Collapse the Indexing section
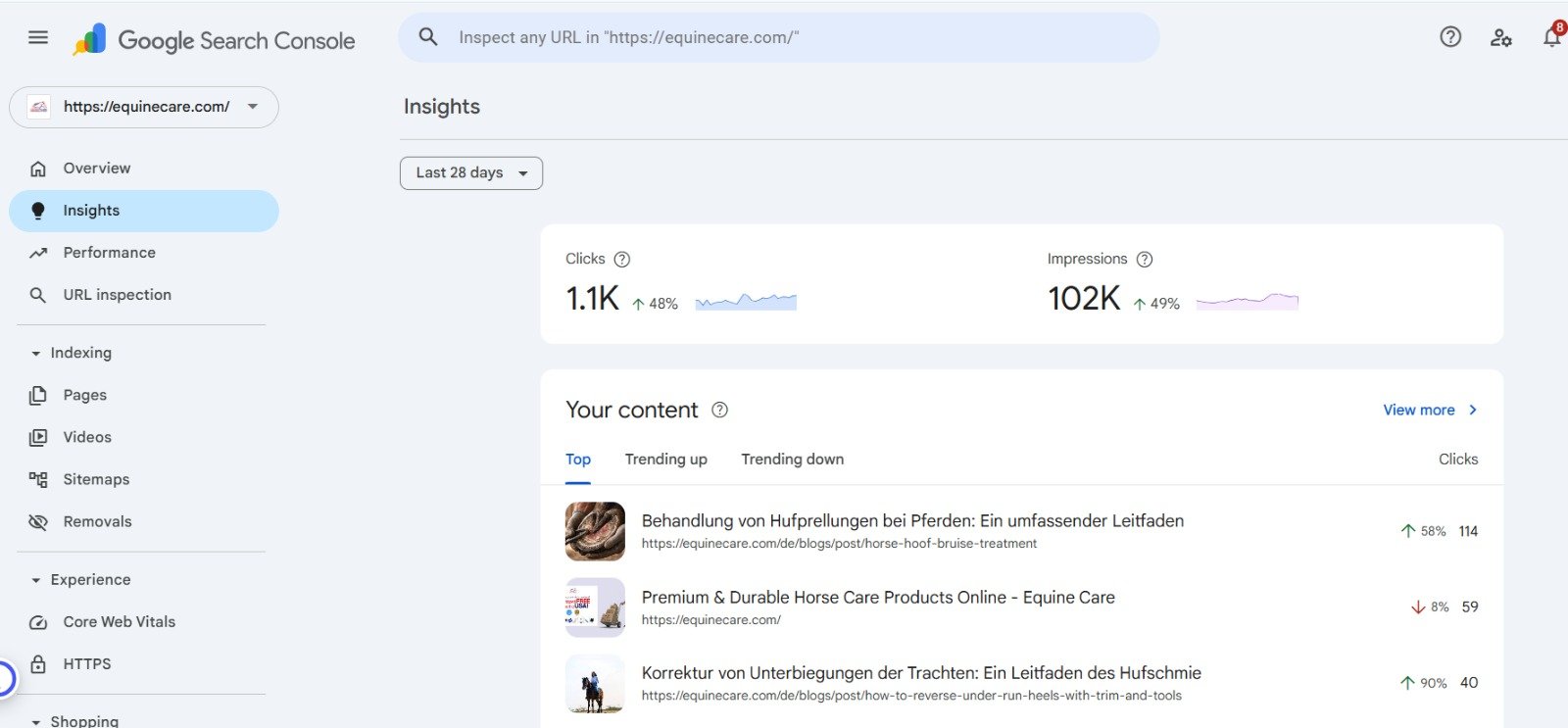This screenshot has height=728, width=1568. coord(72,353)
